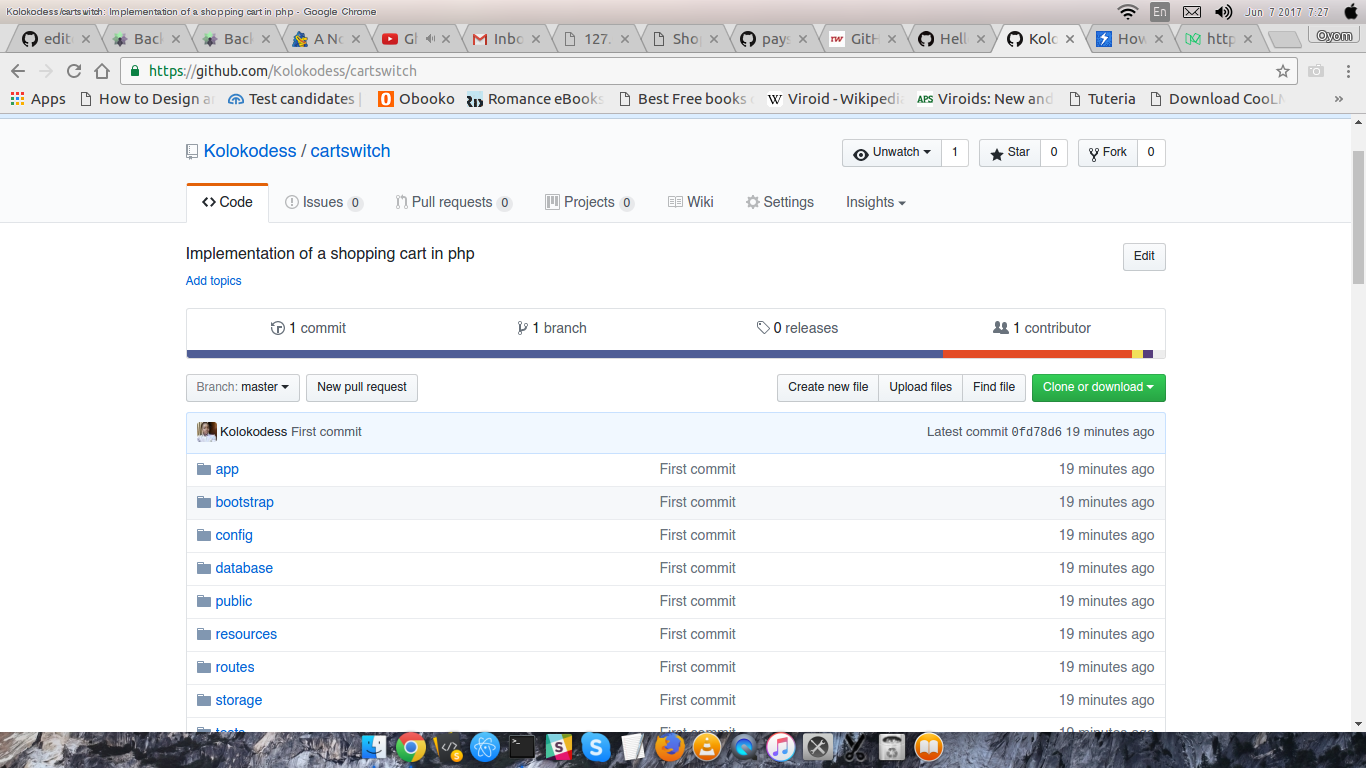The image size is (1366, 768).
Task: Show more bookmarks with the chevron
Action: tap(1339, 99)
